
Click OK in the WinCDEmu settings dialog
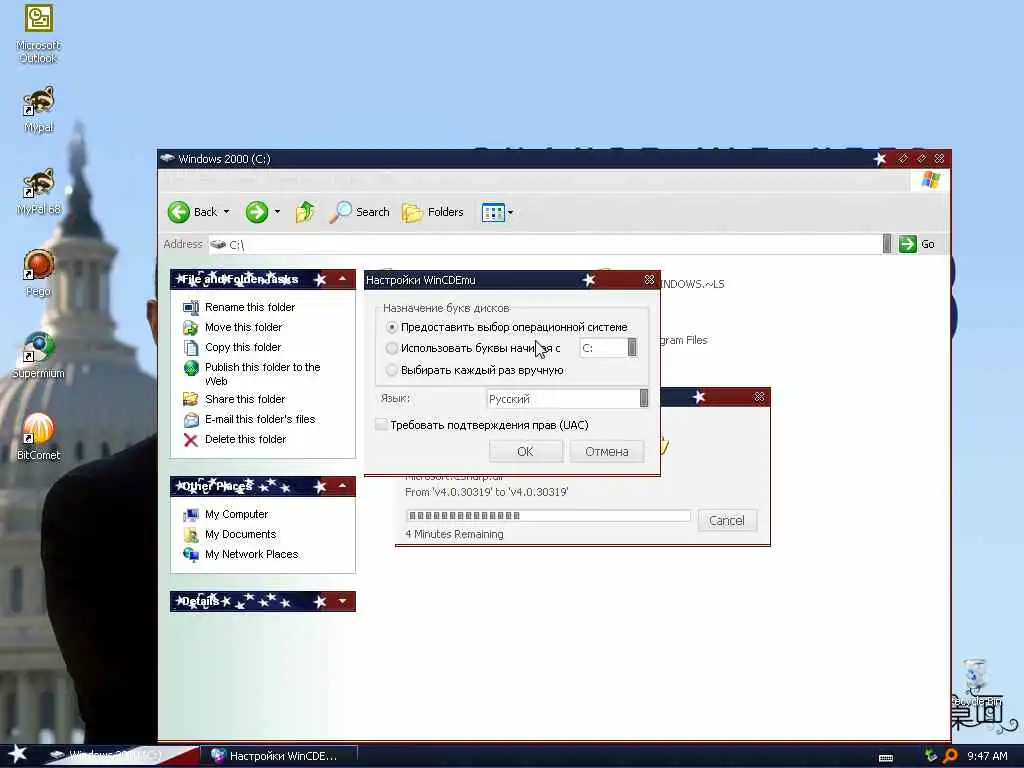click(526, 452)
